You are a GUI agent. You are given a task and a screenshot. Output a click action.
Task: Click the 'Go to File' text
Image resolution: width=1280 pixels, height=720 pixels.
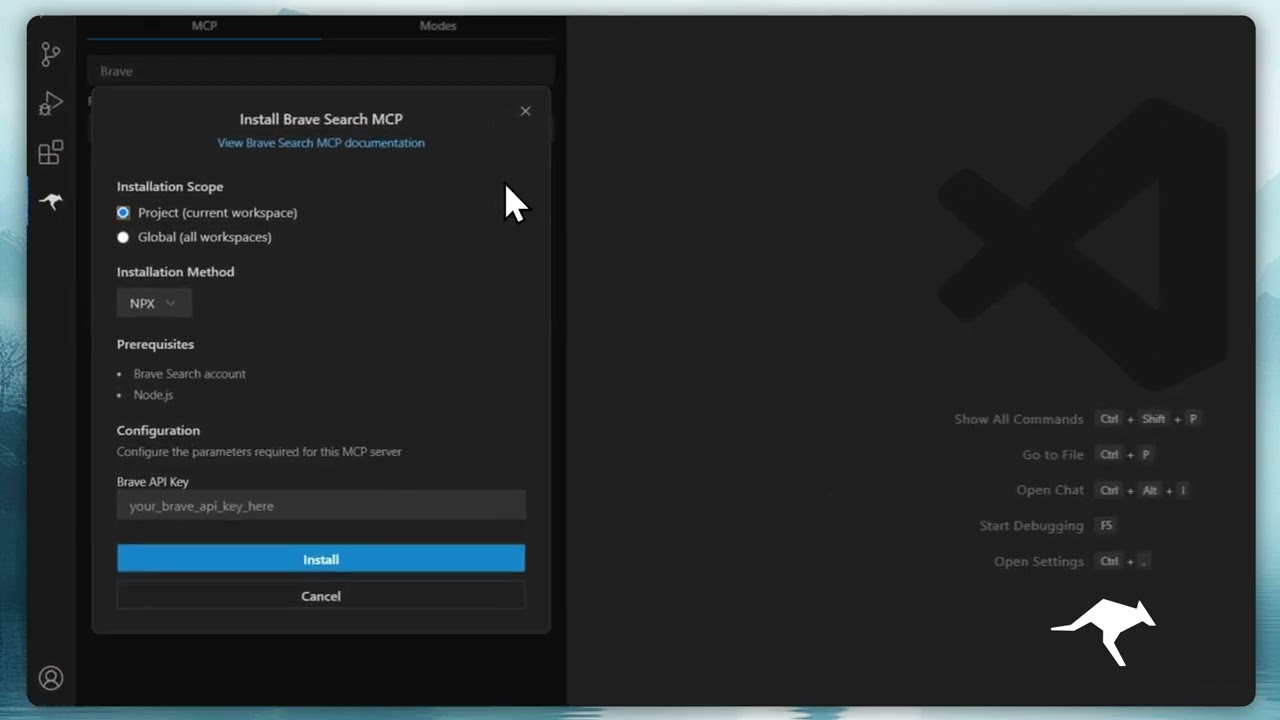(1053, 454)
